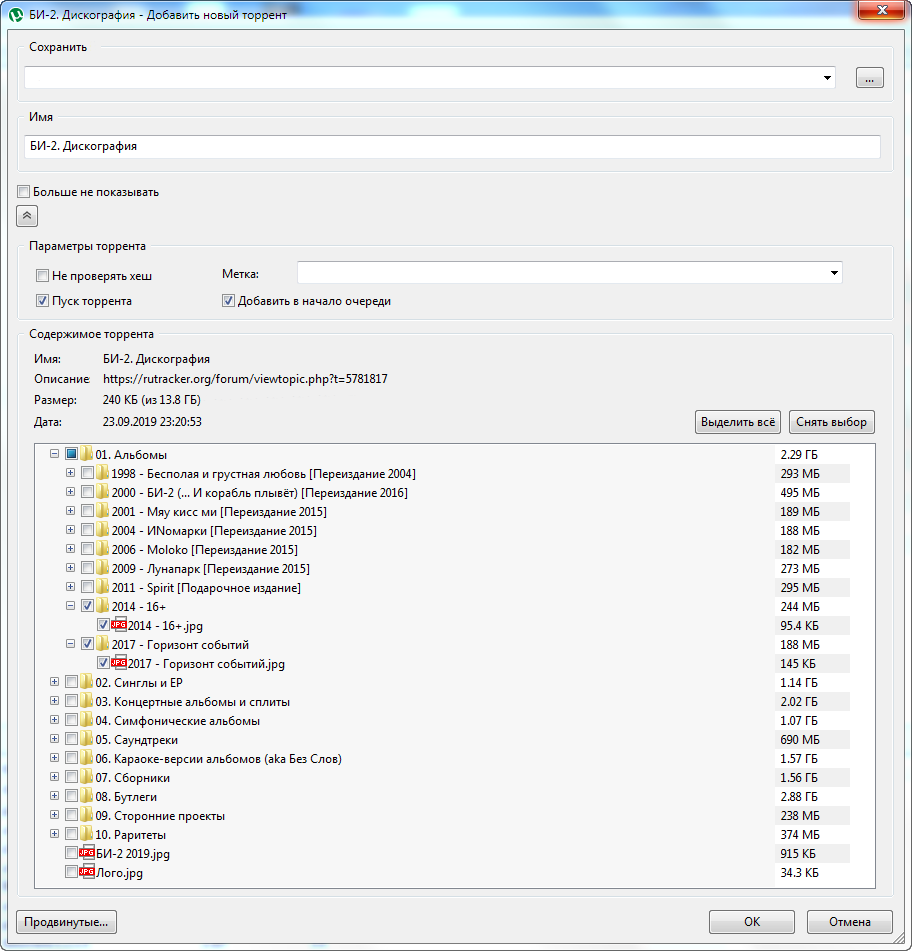Viewport: 912px width, 951px height.
Task: Click the '2.88 ГБ' size of 08. Бутлеги
Action: [799, 796]
